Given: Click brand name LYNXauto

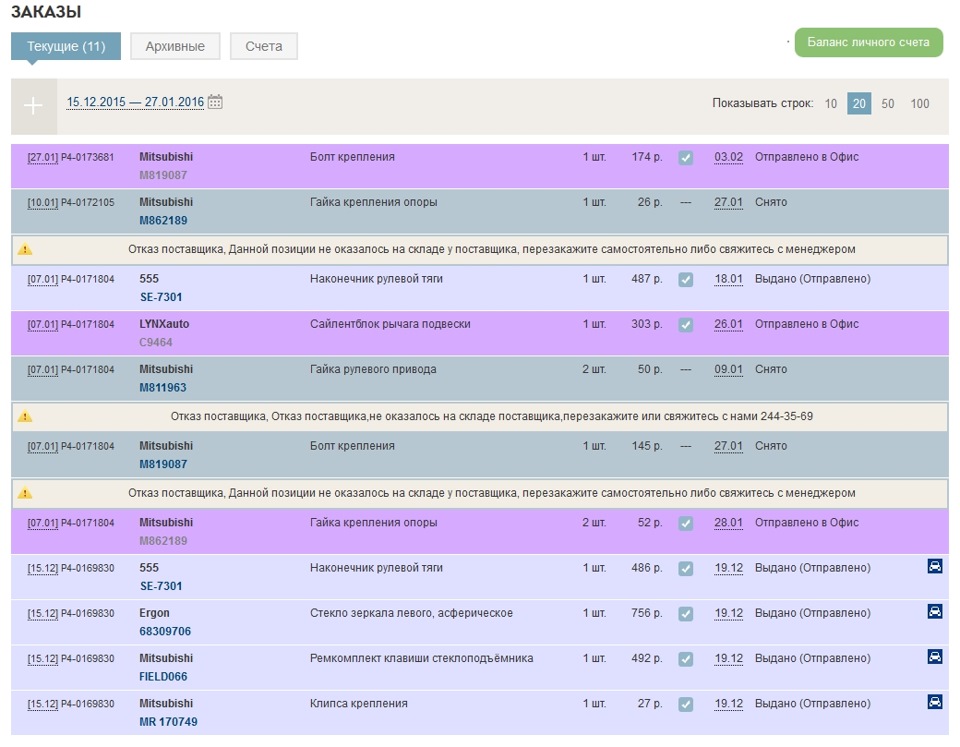Looking at the screenshot, I should [164, 324].
